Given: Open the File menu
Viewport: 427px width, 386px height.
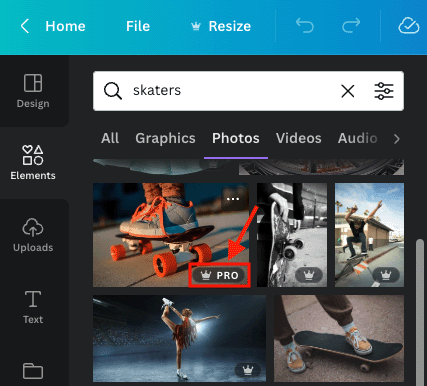Looking at the screenshot, I should coord(138,26).
